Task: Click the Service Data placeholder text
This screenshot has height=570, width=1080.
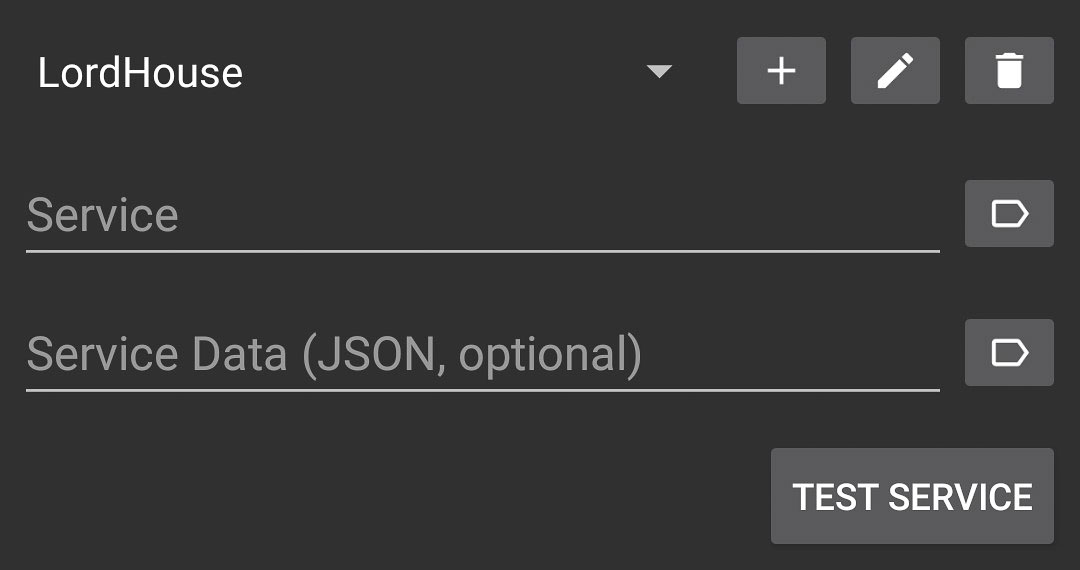Action: [x=334, y=355]
